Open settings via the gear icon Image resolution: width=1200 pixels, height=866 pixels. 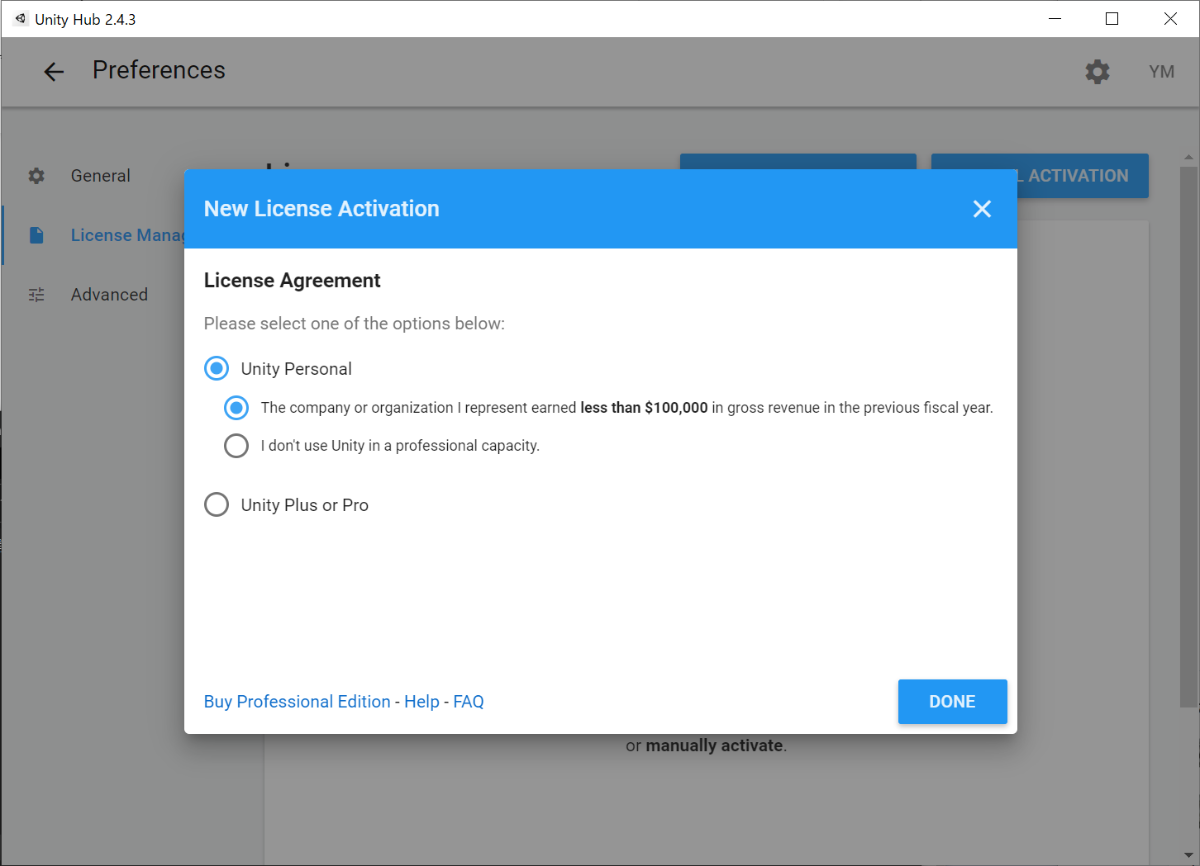pyautogui.click(x=1097, y=72)
